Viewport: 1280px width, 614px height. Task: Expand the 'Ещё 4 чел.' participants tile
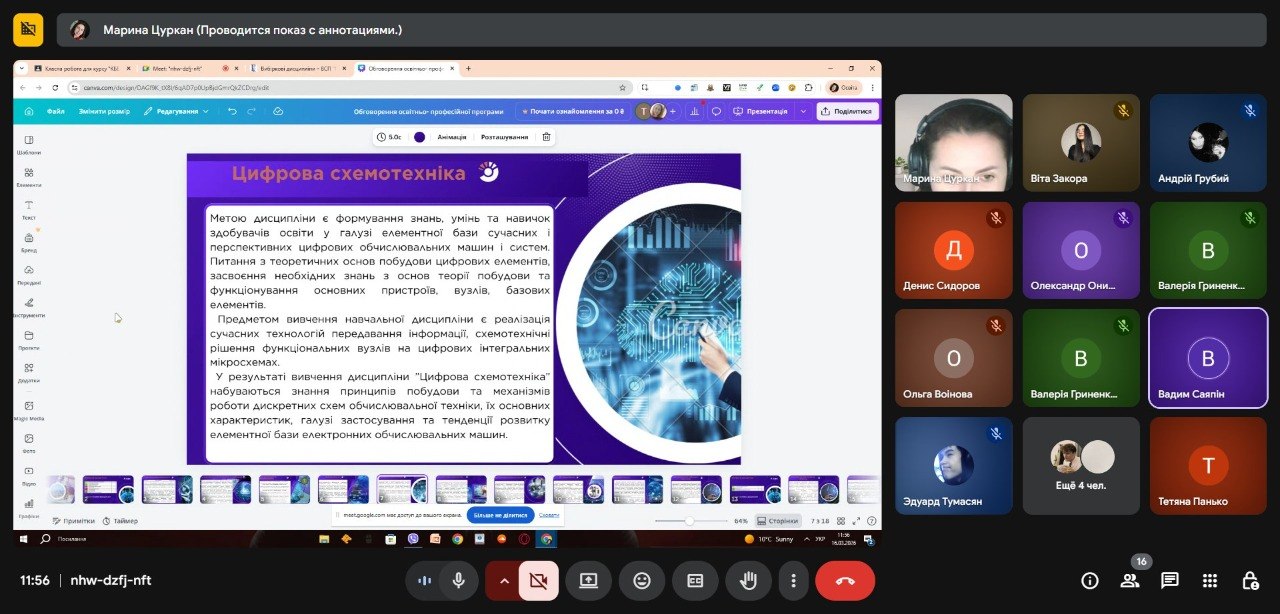click(x=1081, y=465)
